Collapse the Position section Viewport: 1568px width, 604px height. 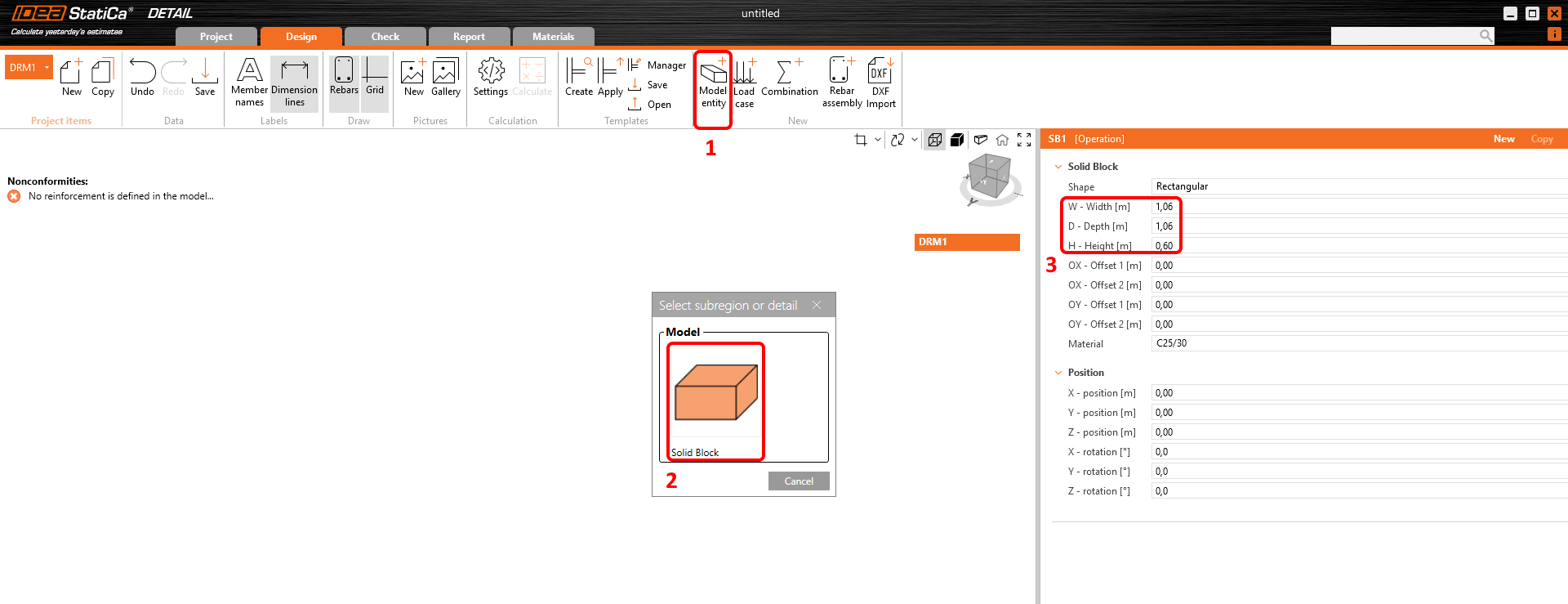[x=1058, y=373]
